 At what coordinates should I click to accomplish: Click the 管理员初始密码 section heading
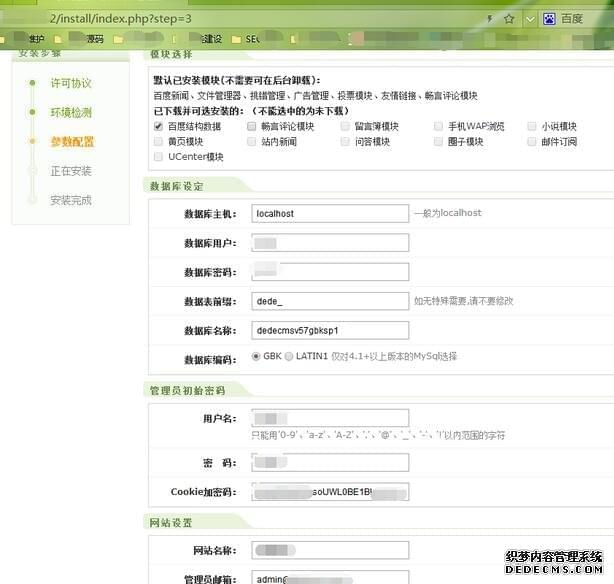(x=188, y=391)
